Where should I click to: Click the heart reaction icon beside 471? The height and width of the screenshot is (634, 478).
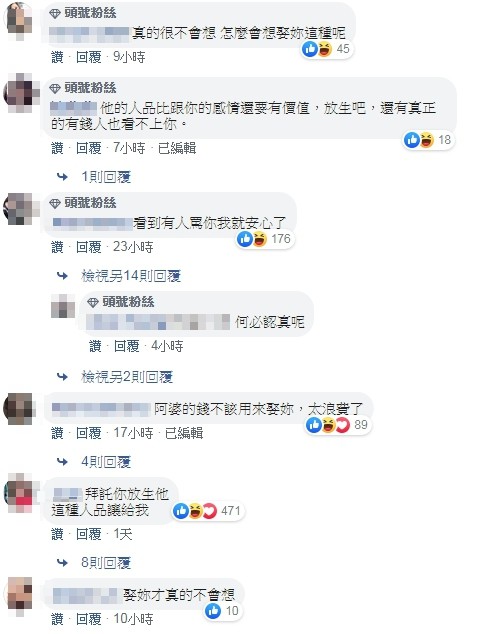click(x=209, y=511)
